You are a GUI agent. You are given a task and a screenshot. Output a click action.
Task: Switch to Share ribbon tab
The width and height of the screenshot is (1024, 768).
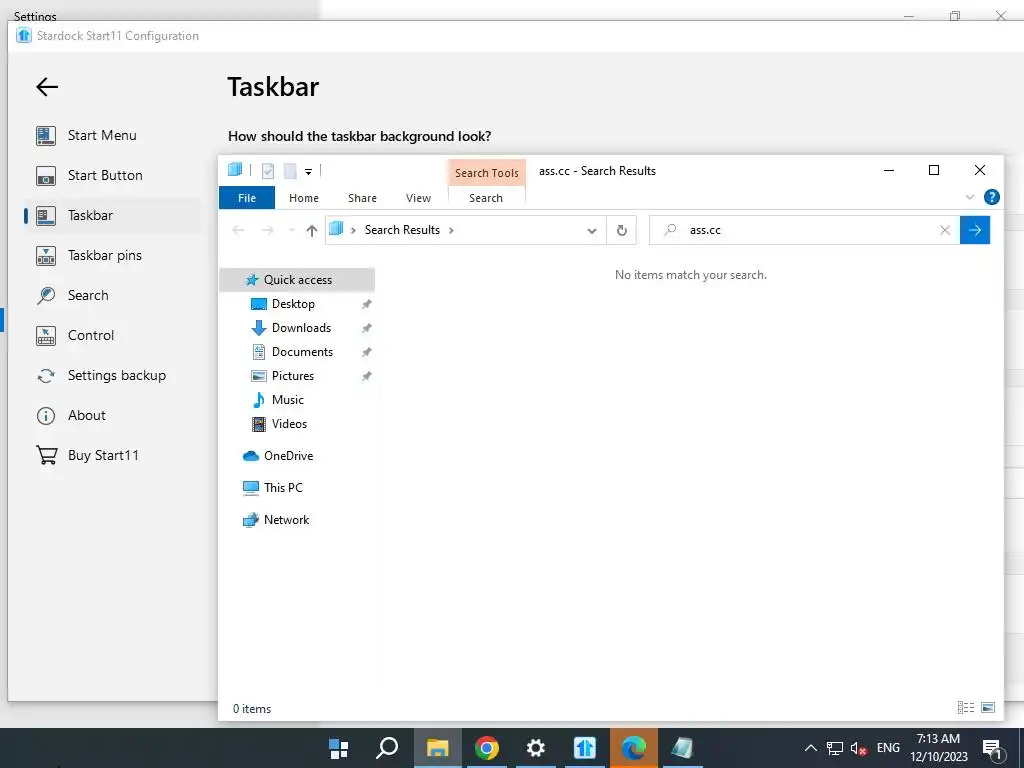(362, 198)
